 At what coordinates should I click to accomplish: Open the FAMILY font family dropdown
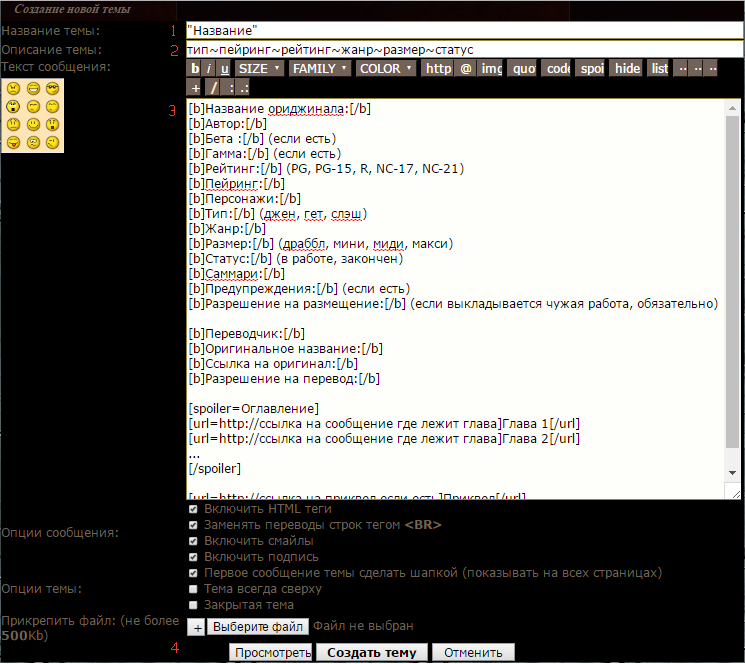click(x=320, y=69)
